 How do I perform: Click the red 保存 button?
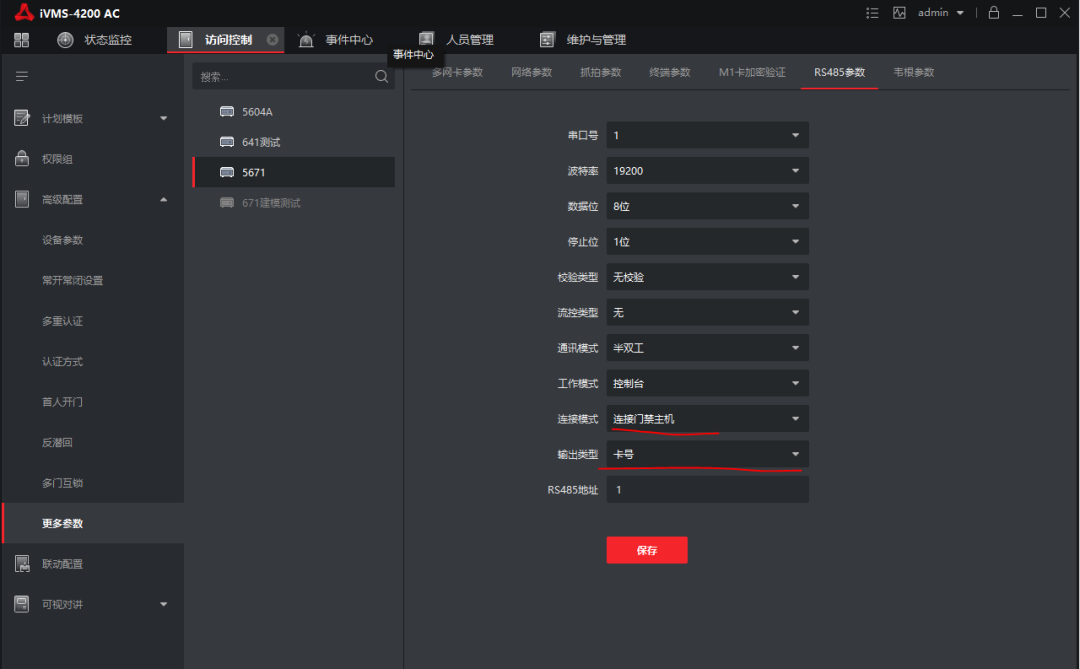646,550
